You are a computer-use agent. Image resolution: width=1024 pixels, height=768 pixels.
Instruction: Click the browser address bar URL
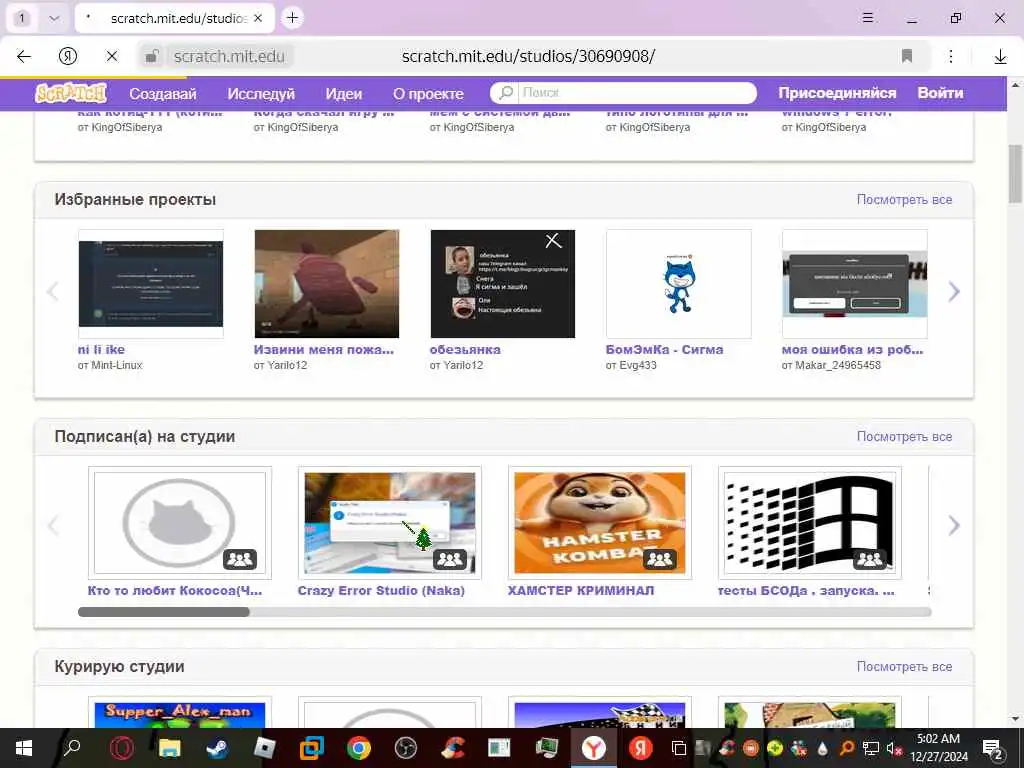point(528,56)
